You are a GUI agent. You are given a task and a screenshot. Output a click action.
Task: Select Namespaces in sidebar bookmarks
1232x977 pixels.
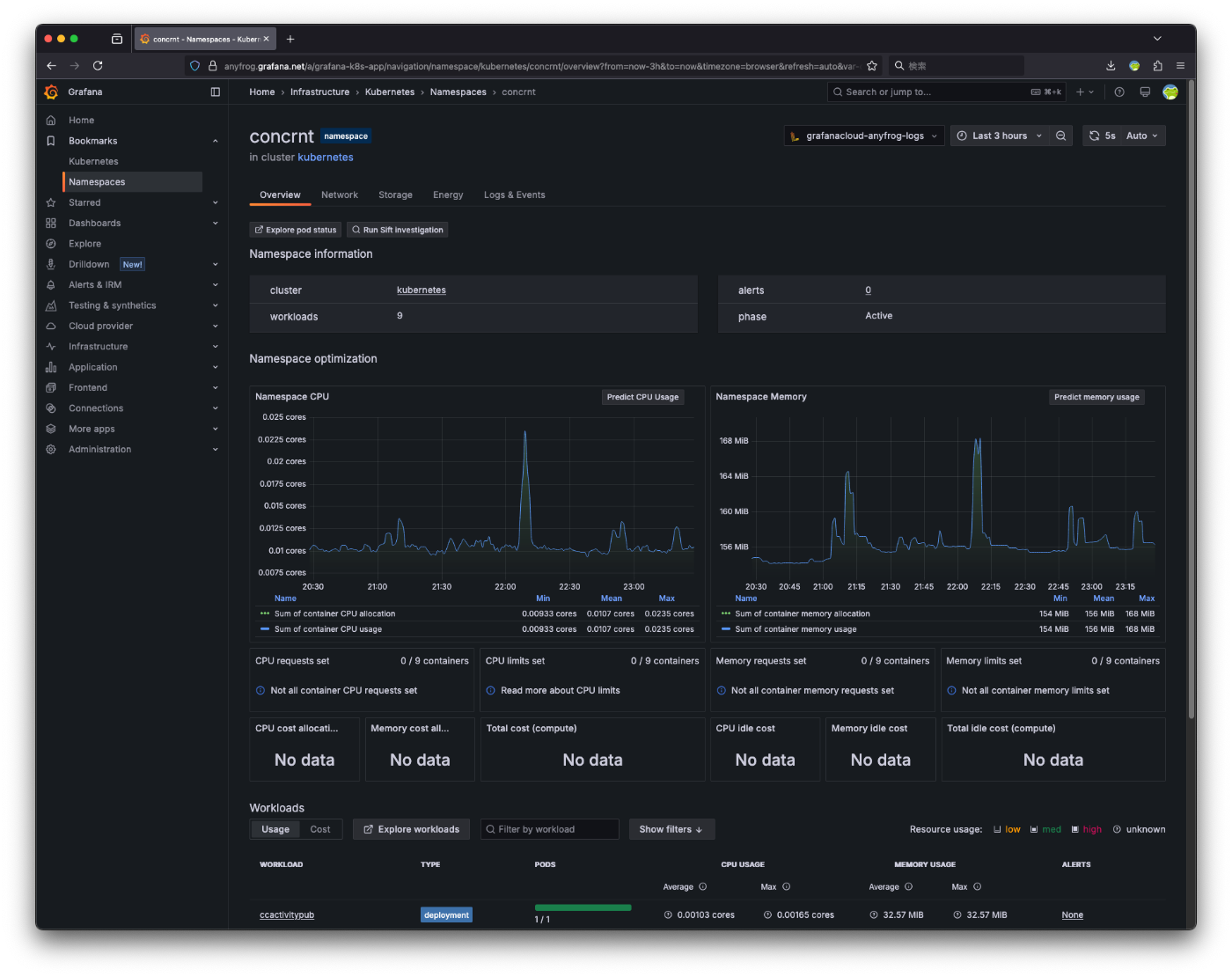[133, 182]
